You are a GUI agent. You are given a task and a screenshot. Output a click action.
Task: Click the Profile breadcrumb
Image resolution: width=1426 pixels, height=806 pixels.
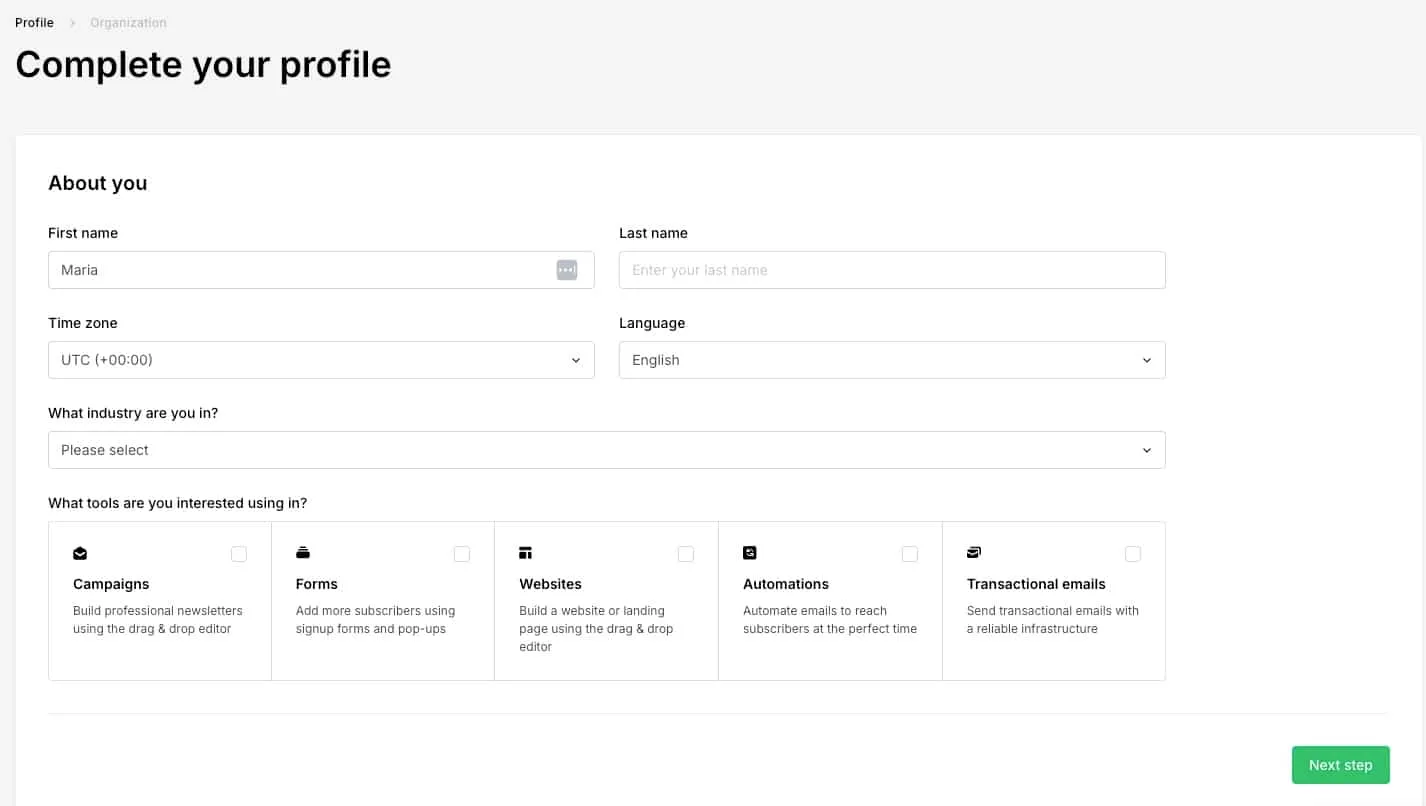34,22
